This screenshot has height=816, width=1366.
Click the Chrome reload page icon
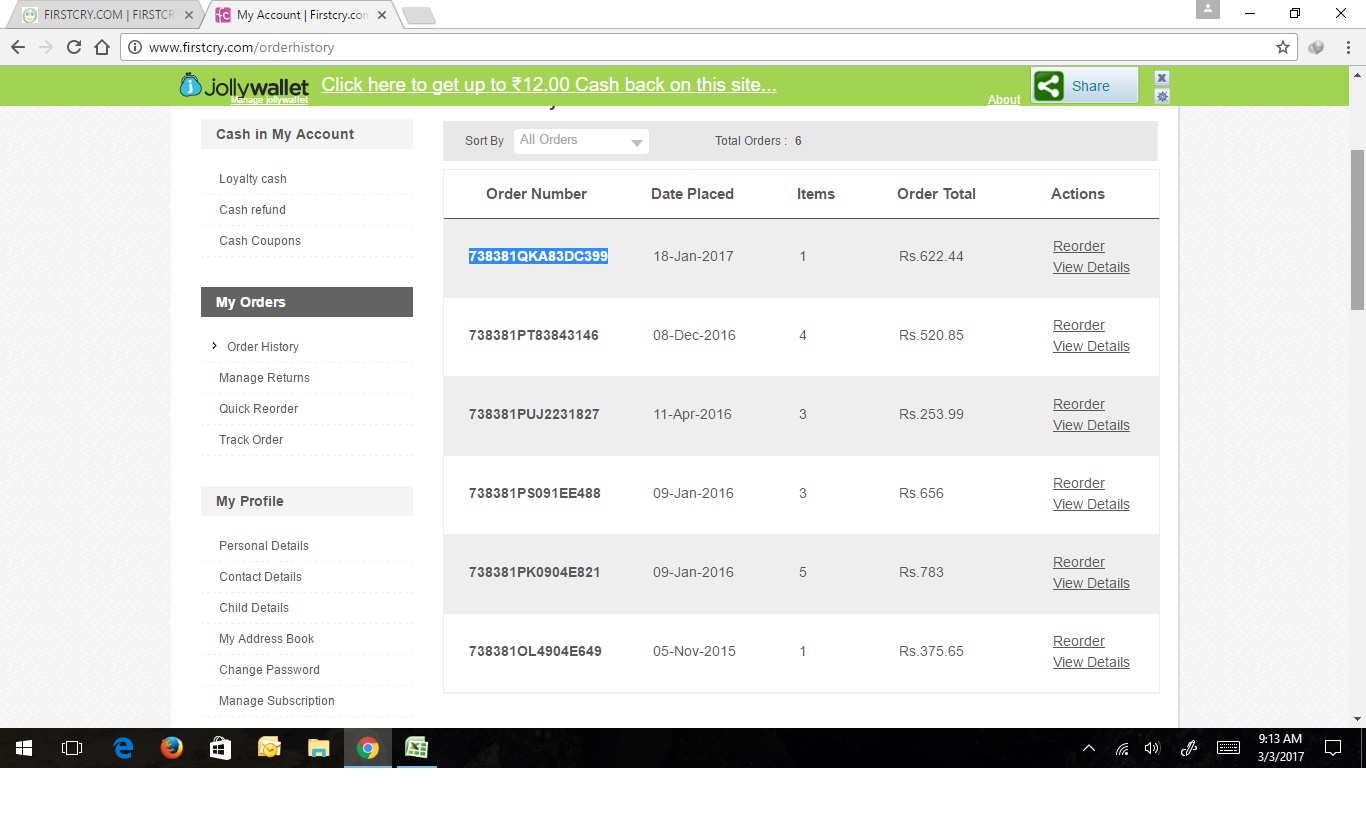click(x=73, y=47)
